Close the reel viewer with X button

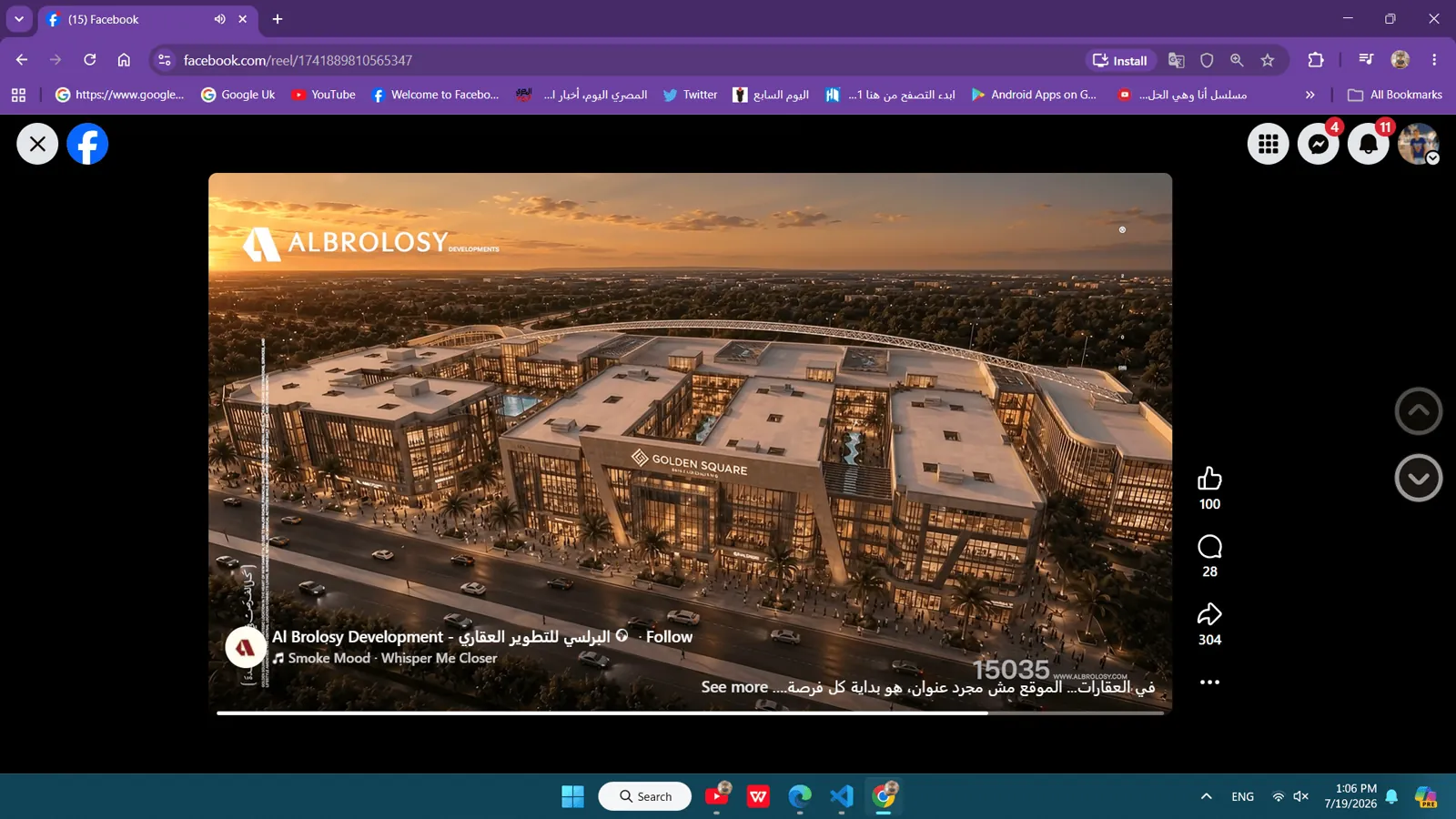[37, 144]
